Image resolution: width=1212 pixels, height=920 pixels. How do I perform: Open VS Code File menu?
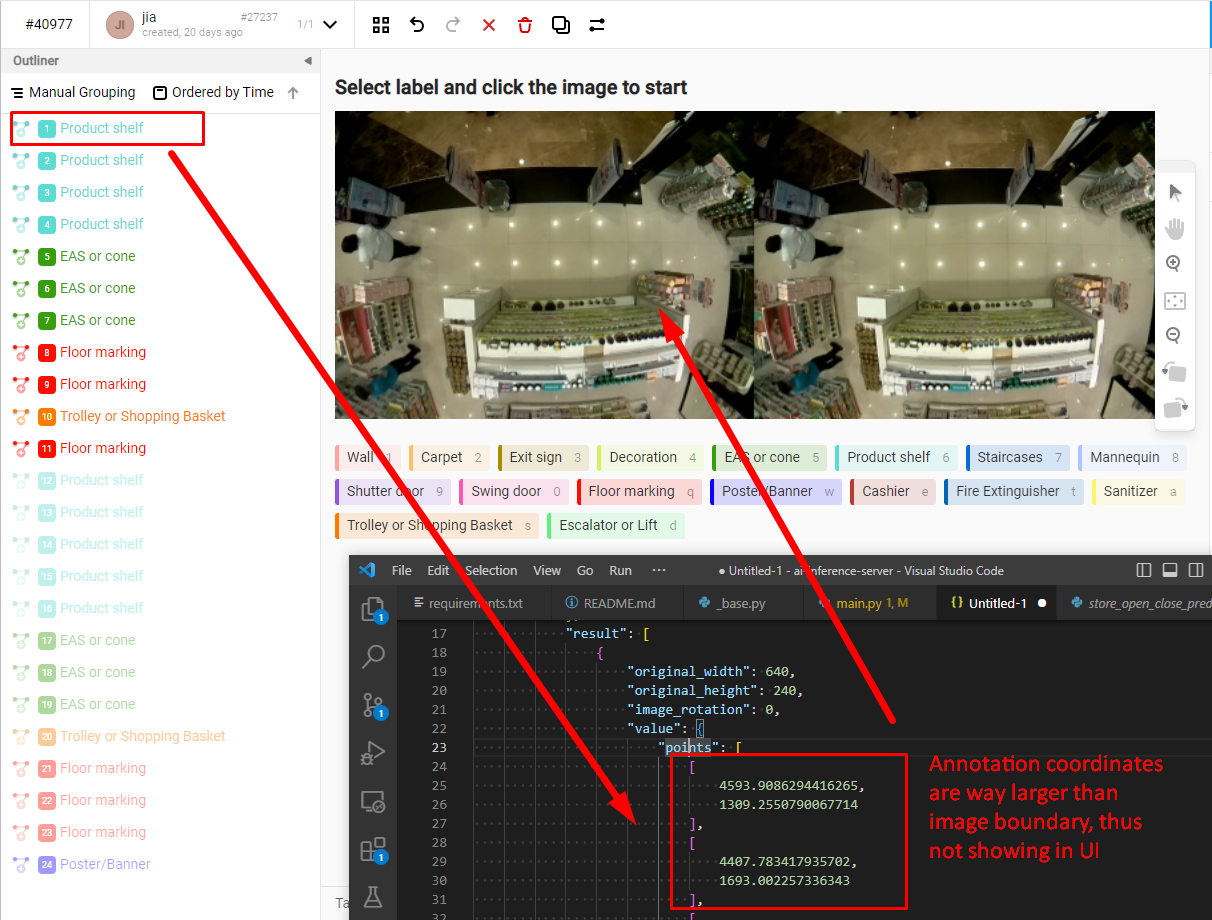401,570
